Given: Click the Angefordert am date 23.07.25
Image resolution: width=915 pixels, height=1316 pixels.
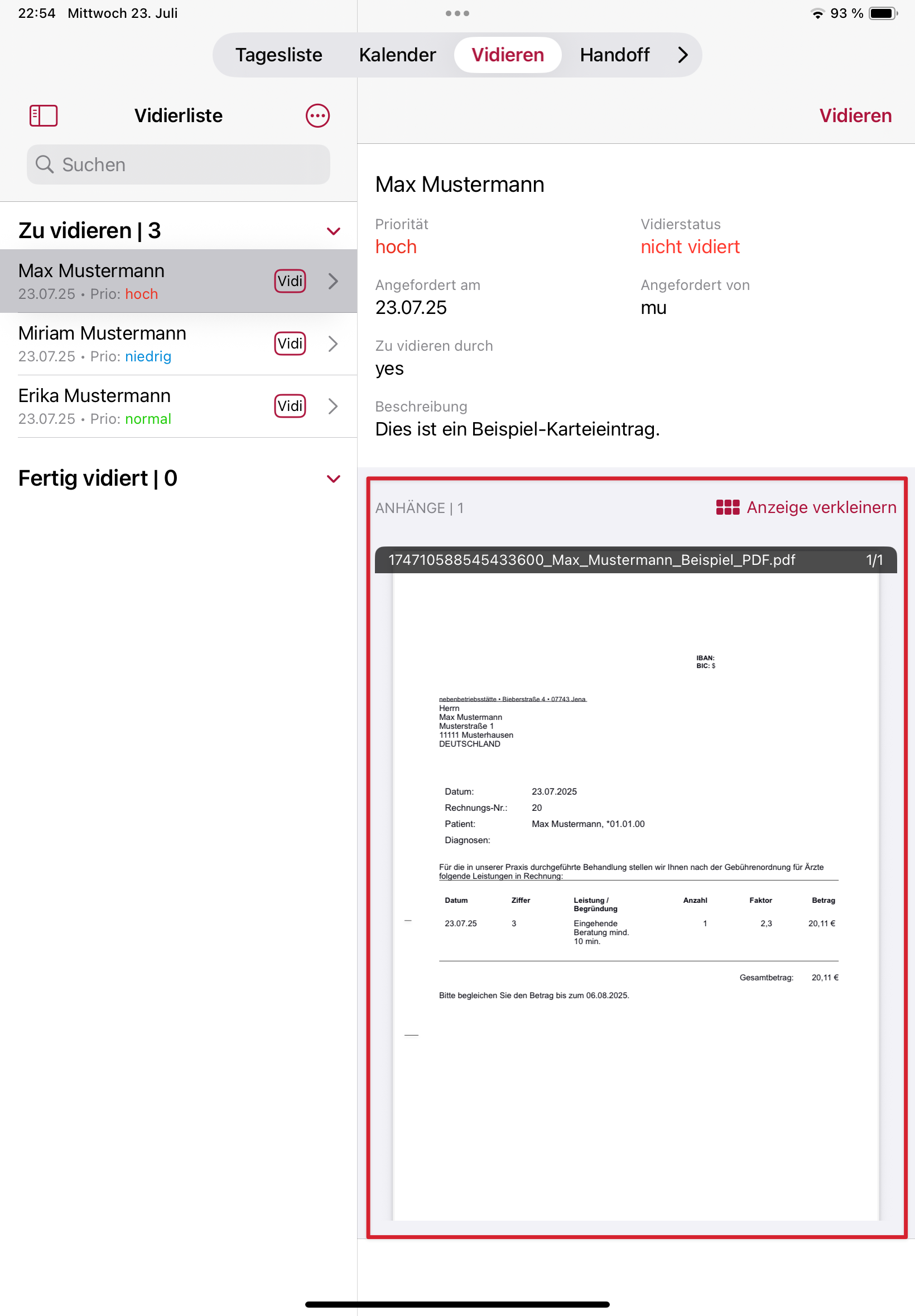Looking at the screenshot, I should [x=411, y=308].
